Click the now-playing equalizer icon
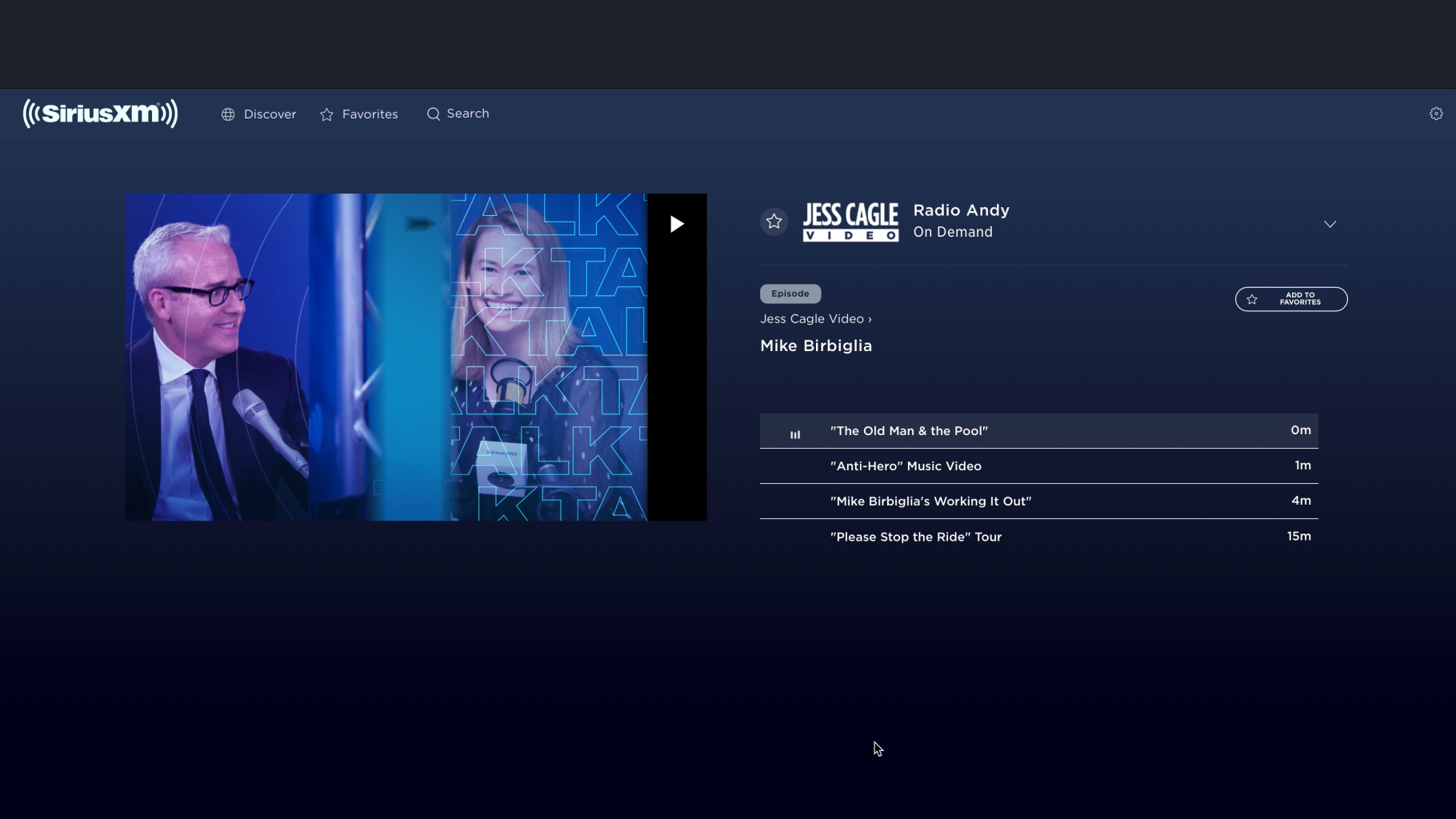Screen dimensions: 1456x819 click(x=795, y=433)
